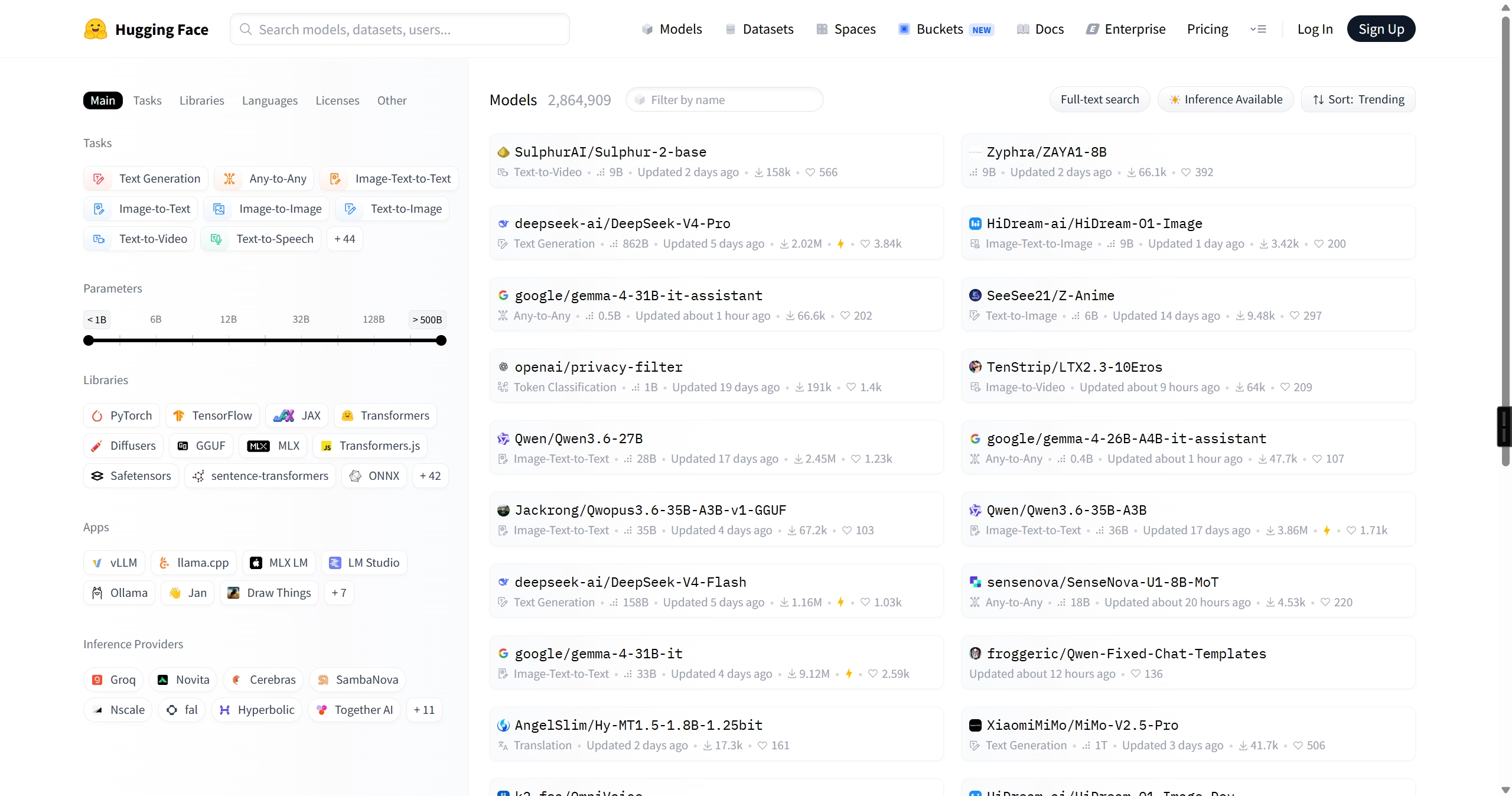This screenshot has width=1512, height=796.
Task: Expand the +44 more tasks list
Action: click(x=345, y=239)
